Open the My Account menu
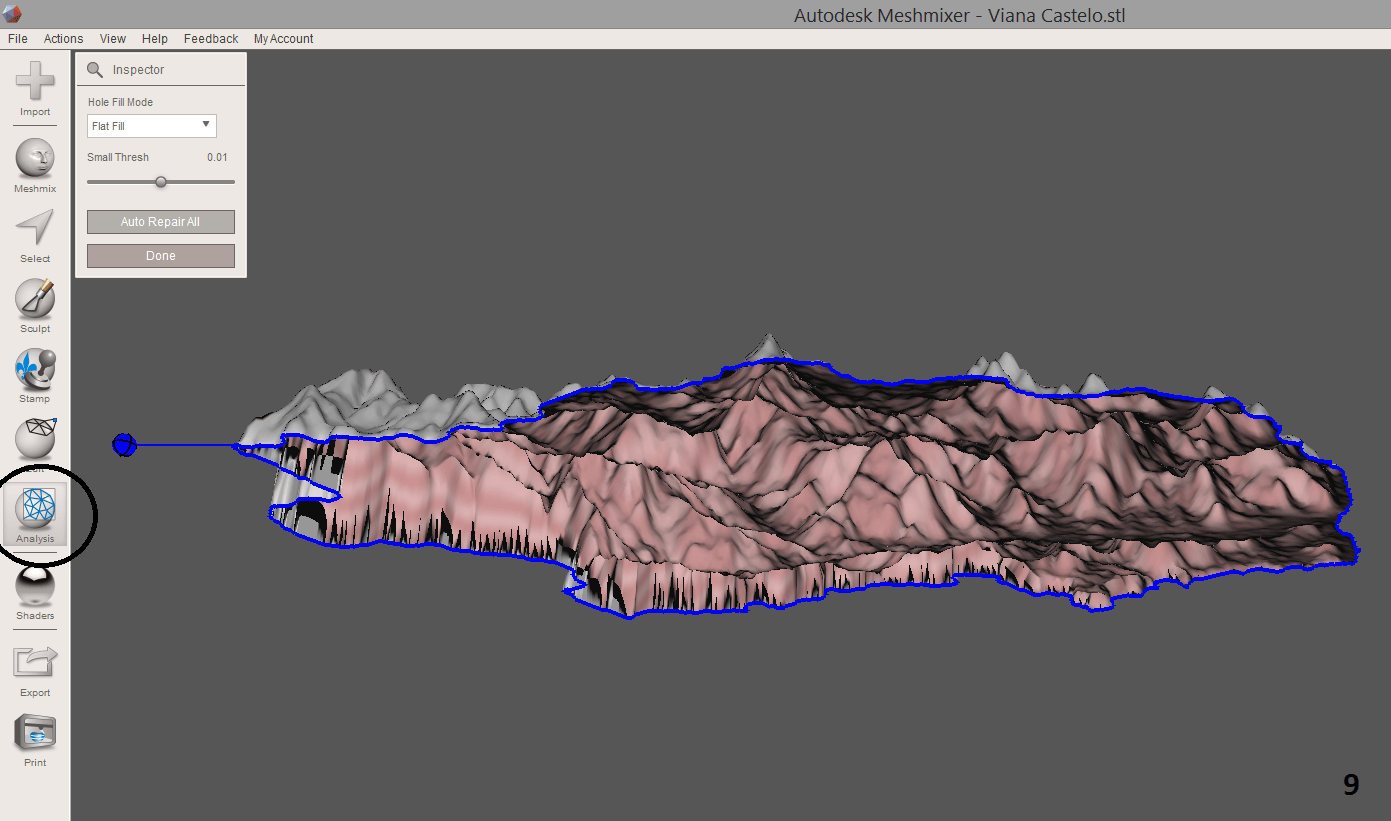Screen dimensions: 1391x821 tap(283, 38)
